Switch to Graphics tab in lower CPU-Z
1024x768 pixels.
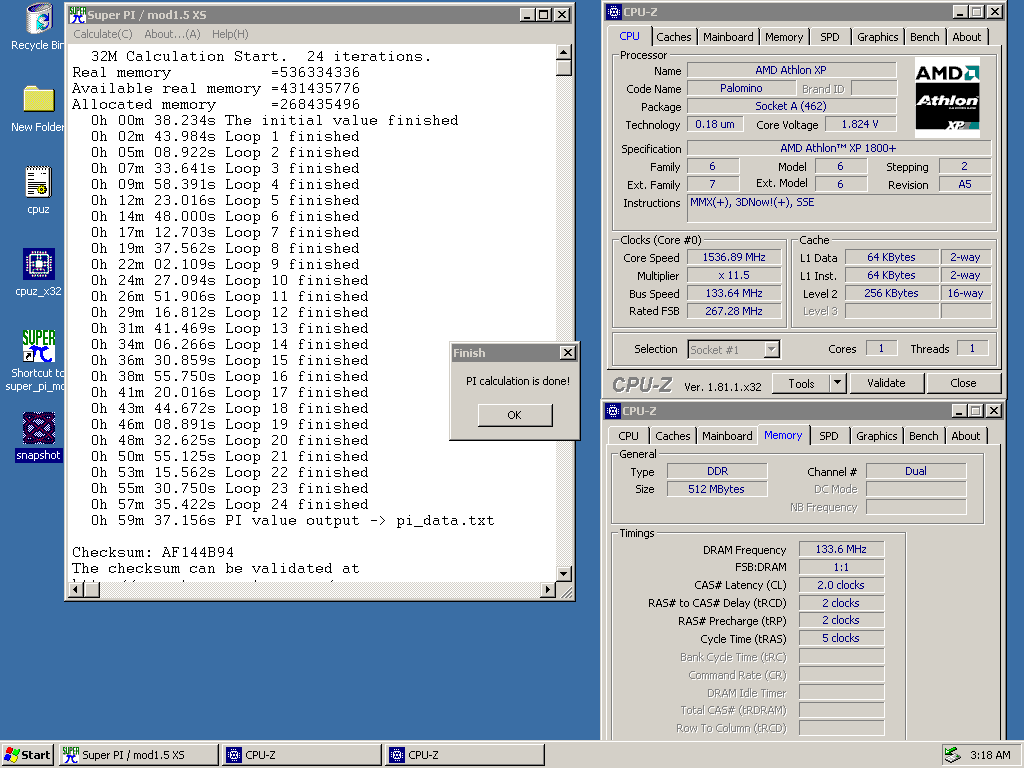pyautogui.click(x=876, y=436)
